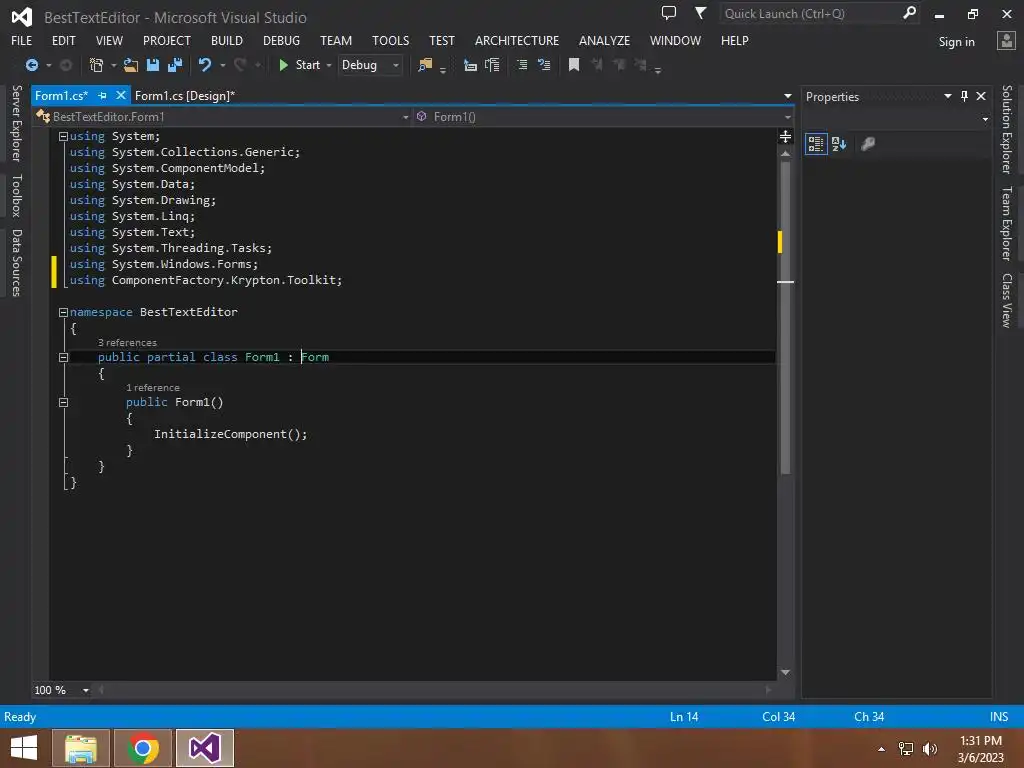Viewport: 1024px width, 768px height.
Task: Open the Team Explorer side tab
Action: [1007, 223]
